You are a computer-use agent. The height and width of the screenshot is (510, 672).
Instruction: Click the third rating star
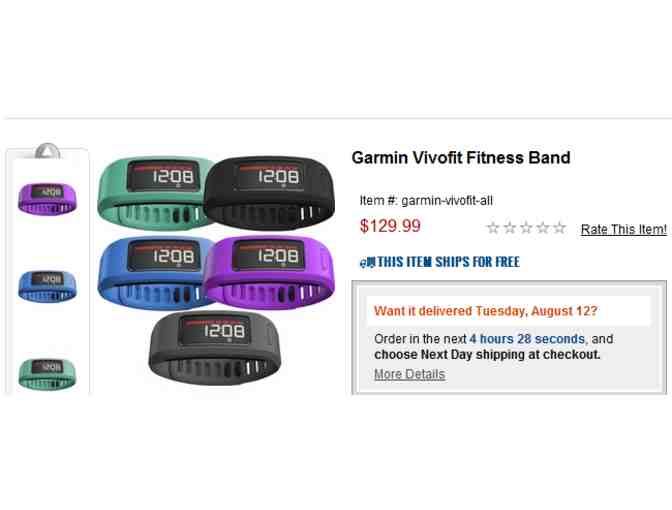click(526, 228)
